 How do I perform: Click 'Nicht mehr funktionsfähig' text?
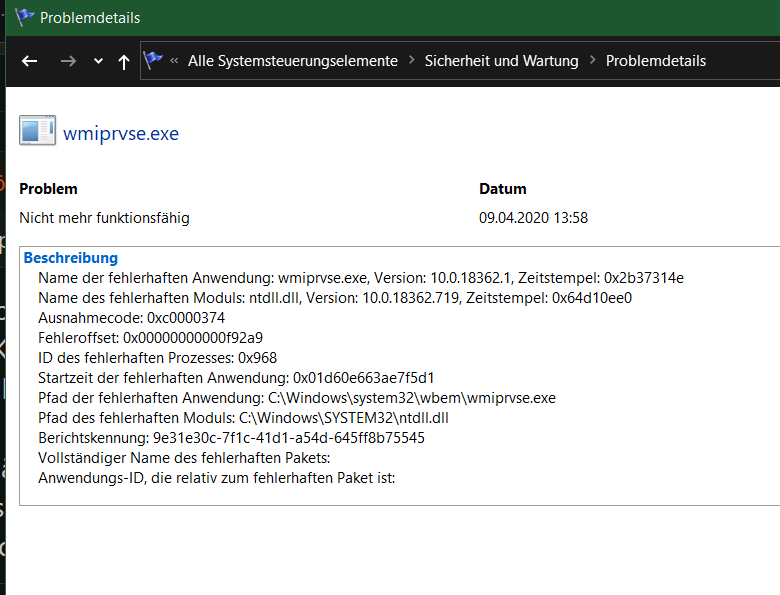point(104,218)
